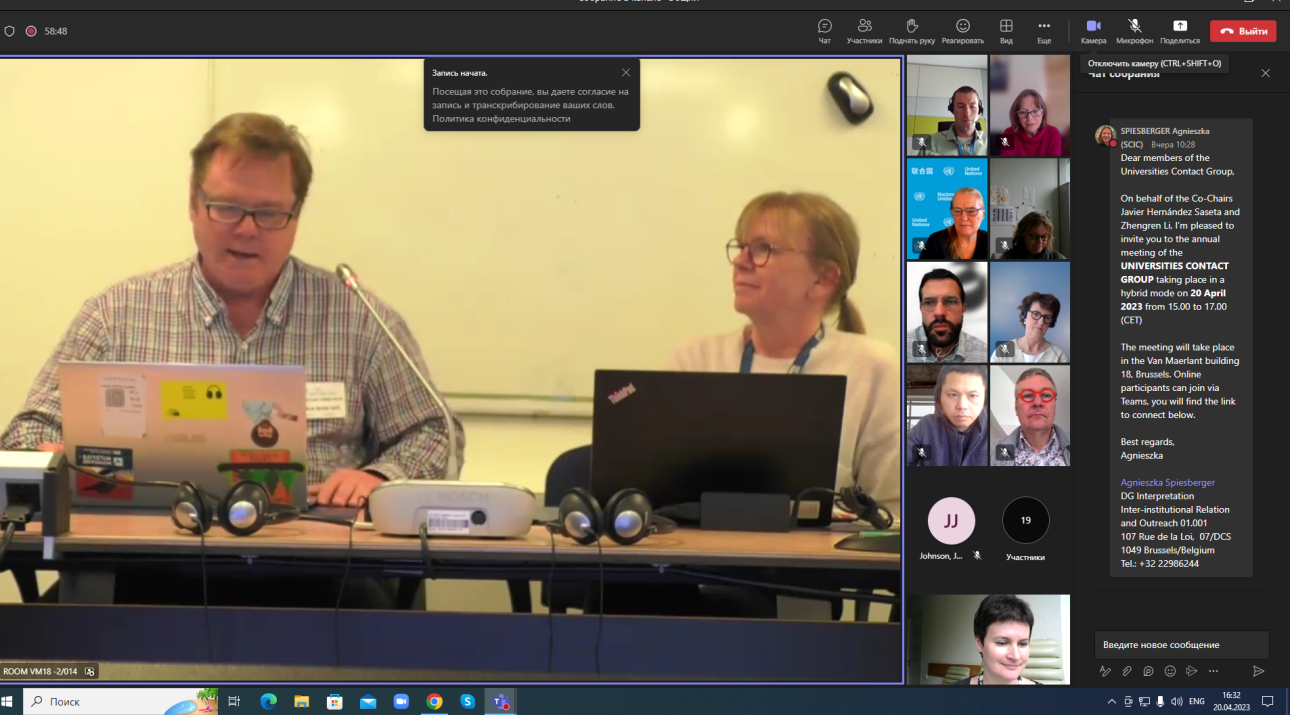Click the Teams icon in taskbar

[x=500, y=701]
